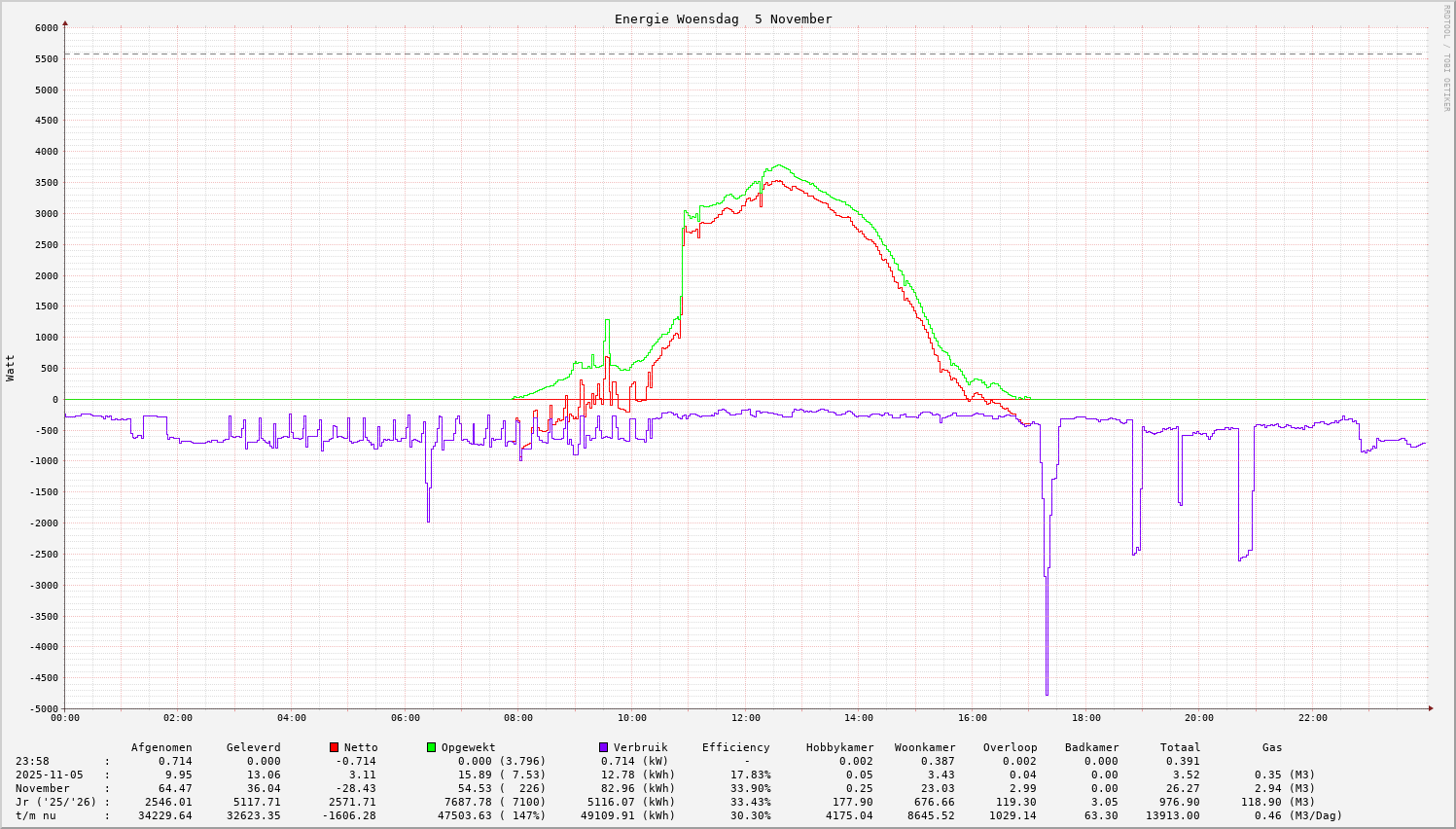Image resolution: width=1456 pixels, height=829 pixels.
Task: Click the chart title Energie Woensdag 5 November
Action: [723, 19]
